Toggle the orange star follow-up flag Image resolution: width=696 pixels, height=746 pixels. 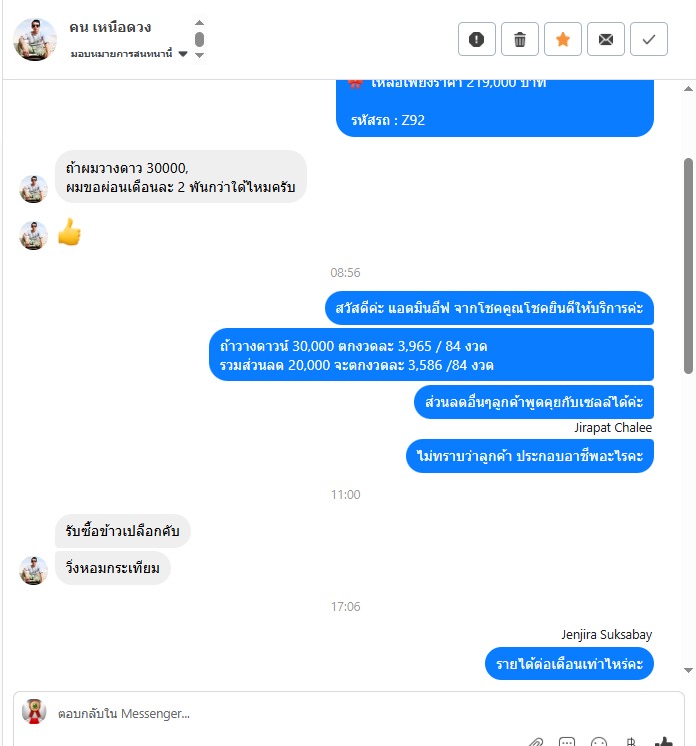coord(563,39)
